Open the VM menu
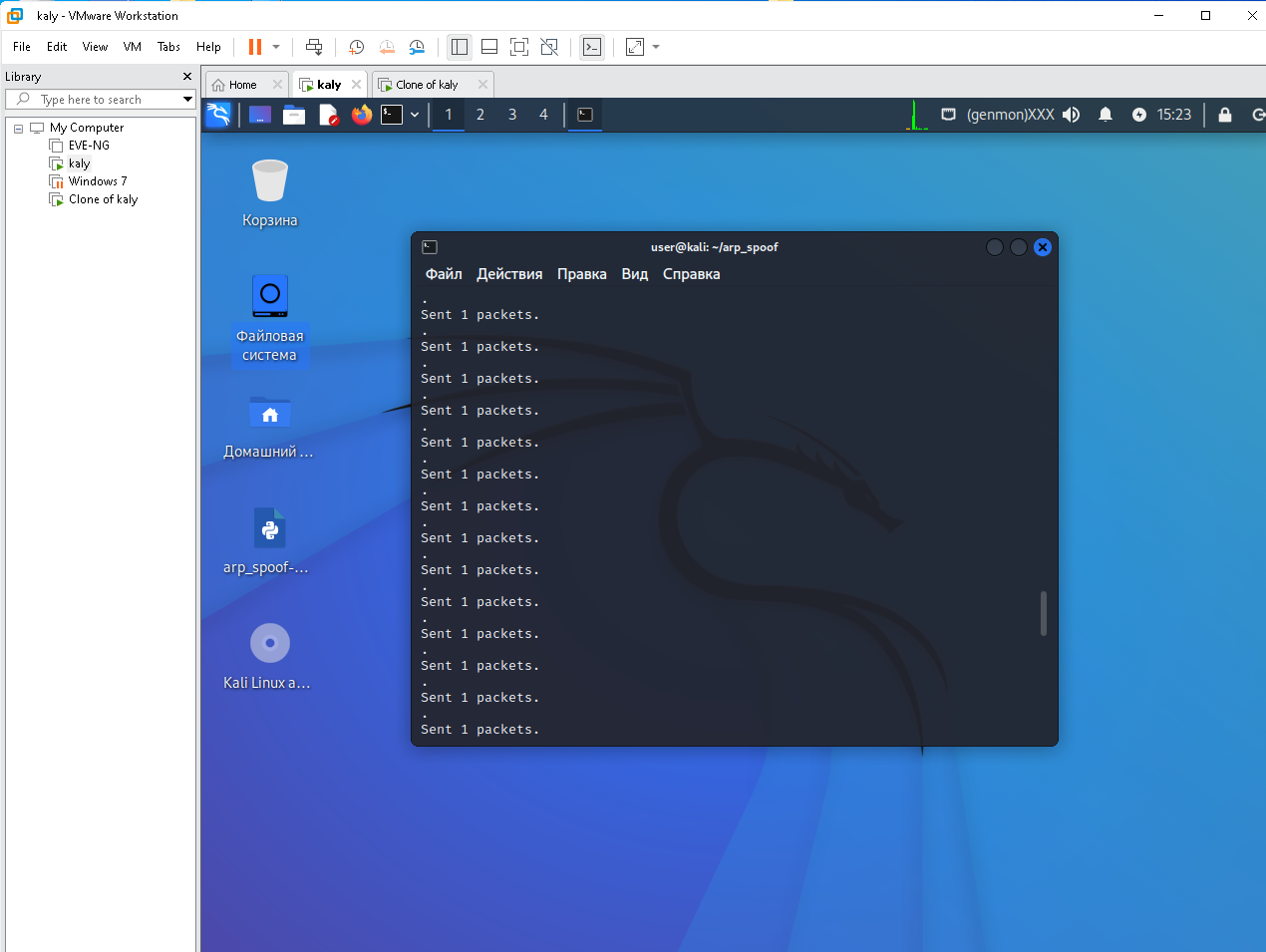Viewport: 1266px width, 952px height. point(133,47)
